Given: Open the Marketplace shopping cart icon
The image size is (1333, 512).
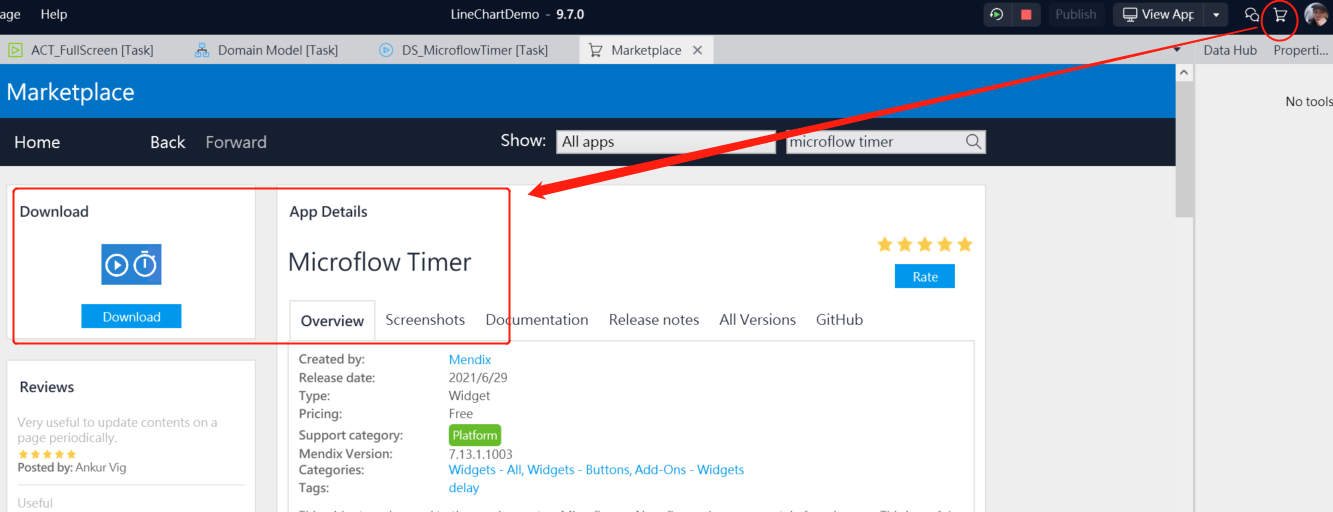Looking at the screenshot, I should click(1280, 15).
